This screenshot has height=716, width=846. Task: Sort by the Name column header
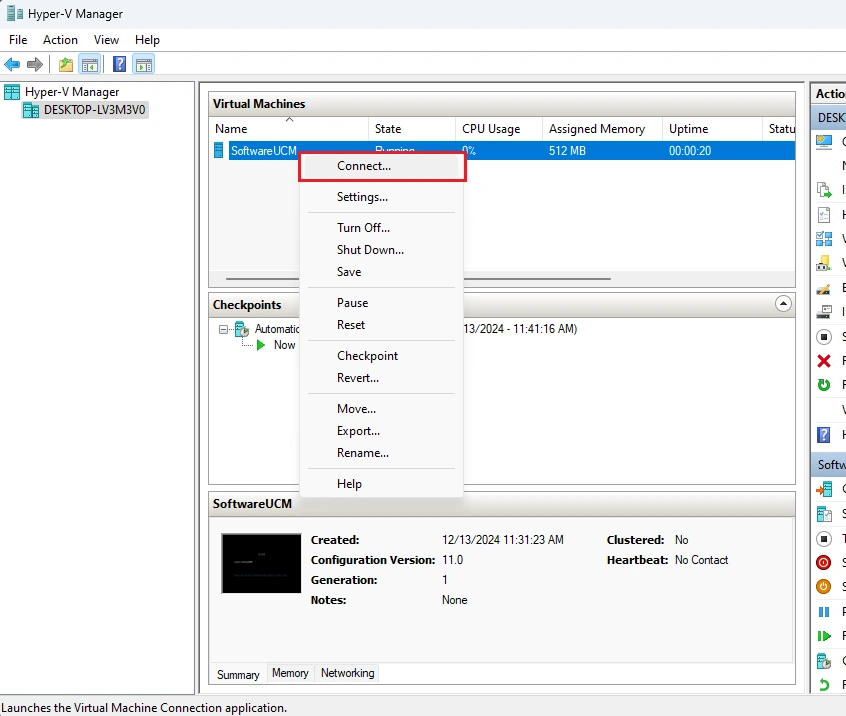[x=289, y=129]
